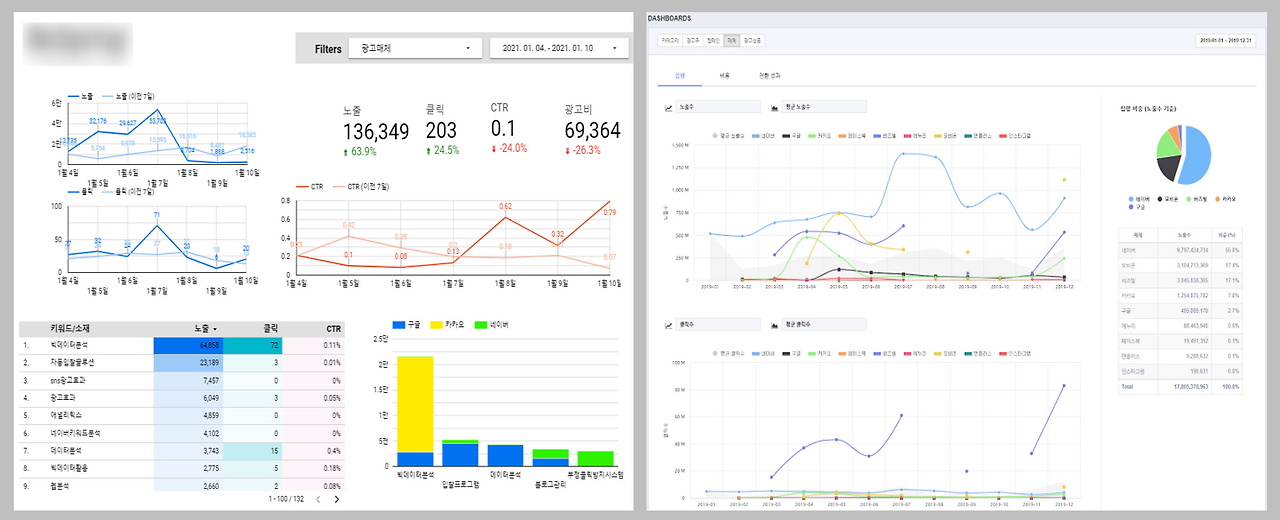
Task: Toggle 구글 blue legend in bar chart
Action: click(x=407, y=324)
